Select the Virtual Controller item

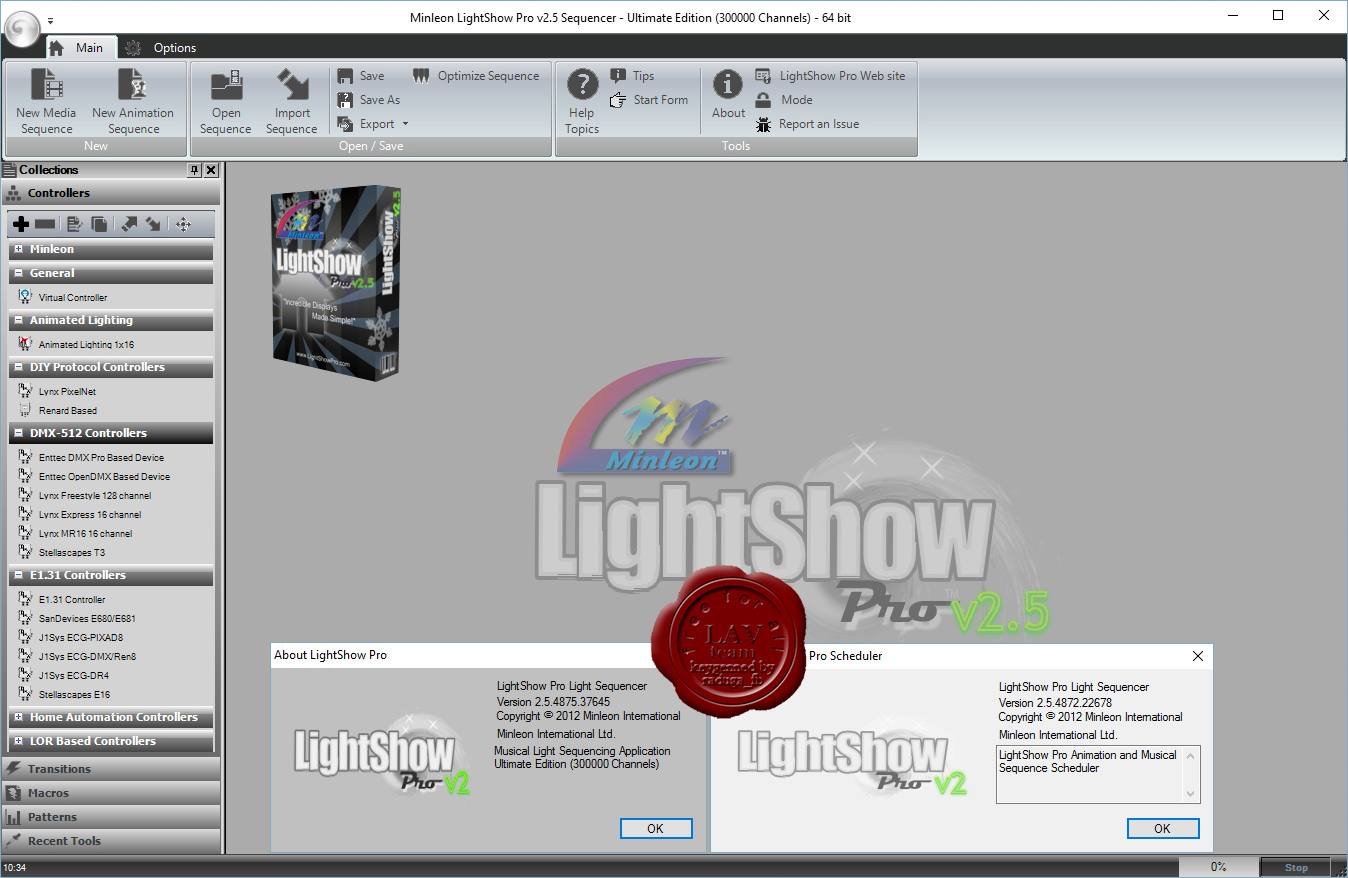tap(72, 297)
